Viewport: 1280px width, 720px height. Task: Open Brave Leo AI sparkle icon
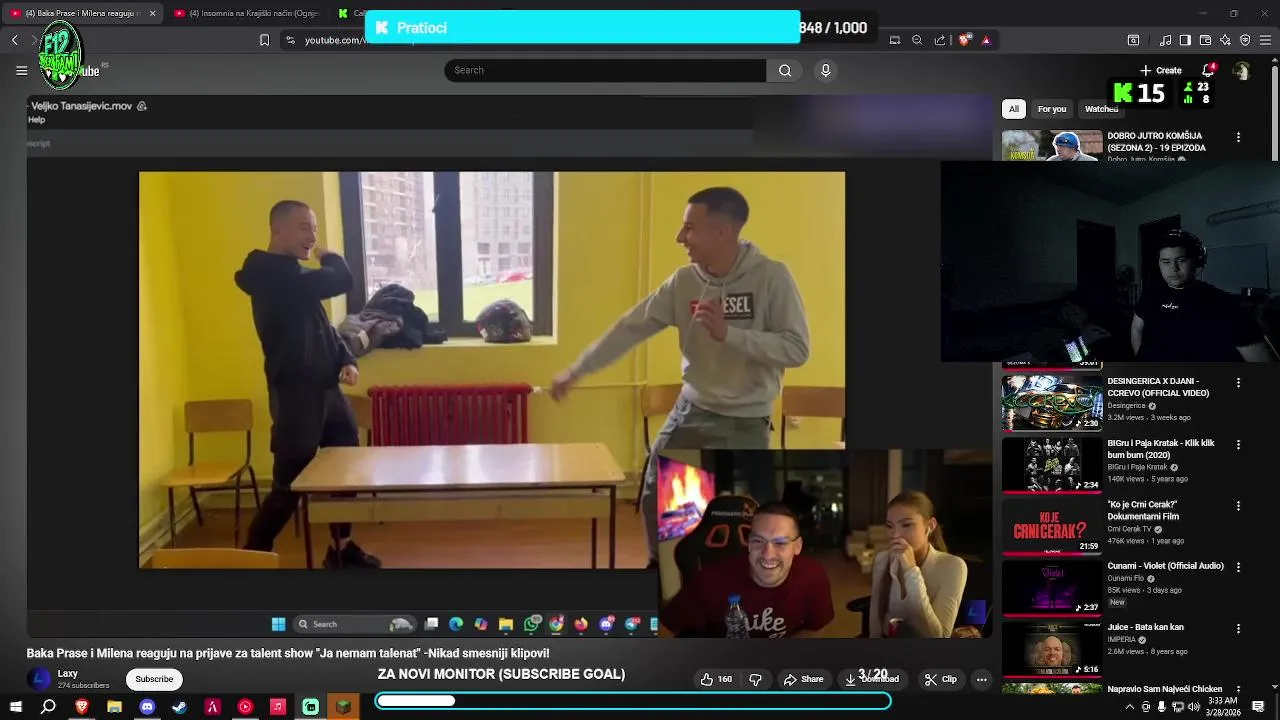click(1225, 40)
